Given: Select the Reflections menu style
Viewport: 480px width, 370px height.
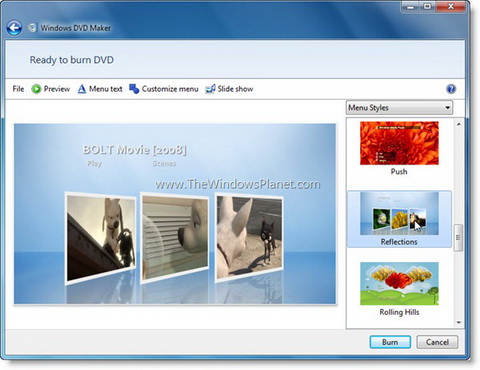Looking at the screenshot, I should pos(399,219).
